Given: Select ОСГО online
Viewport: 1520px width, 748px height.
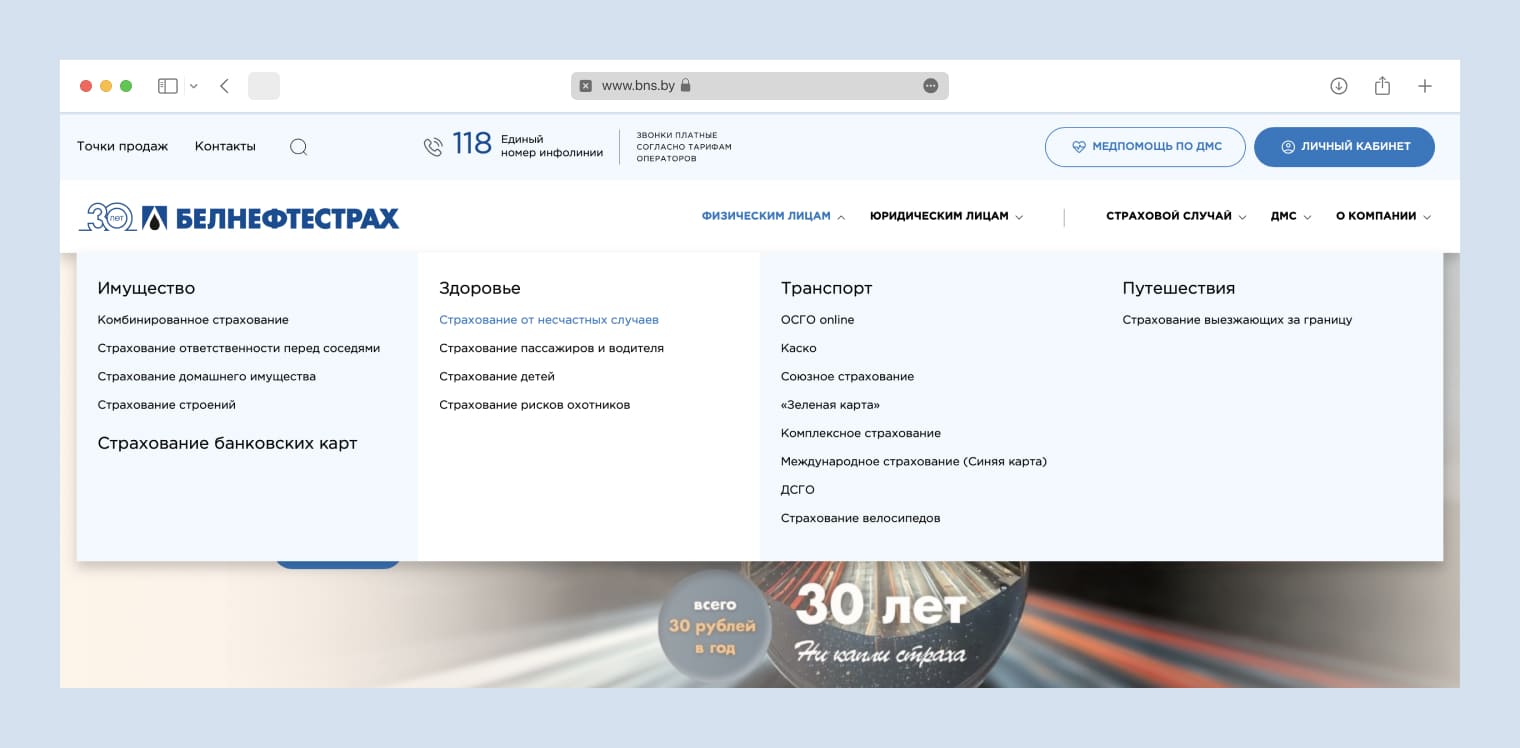Looking at the screenshot, I should [818, 320].
